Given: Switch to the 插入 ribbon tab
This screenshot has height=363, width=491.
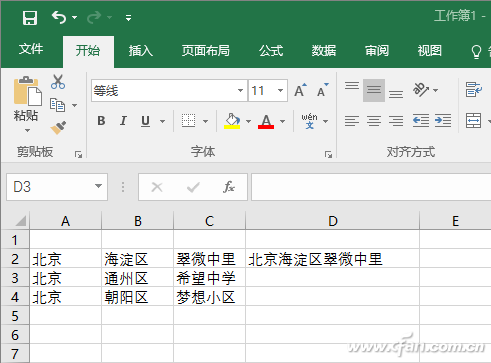Looking at the screenshot, I should coord(141,51).
